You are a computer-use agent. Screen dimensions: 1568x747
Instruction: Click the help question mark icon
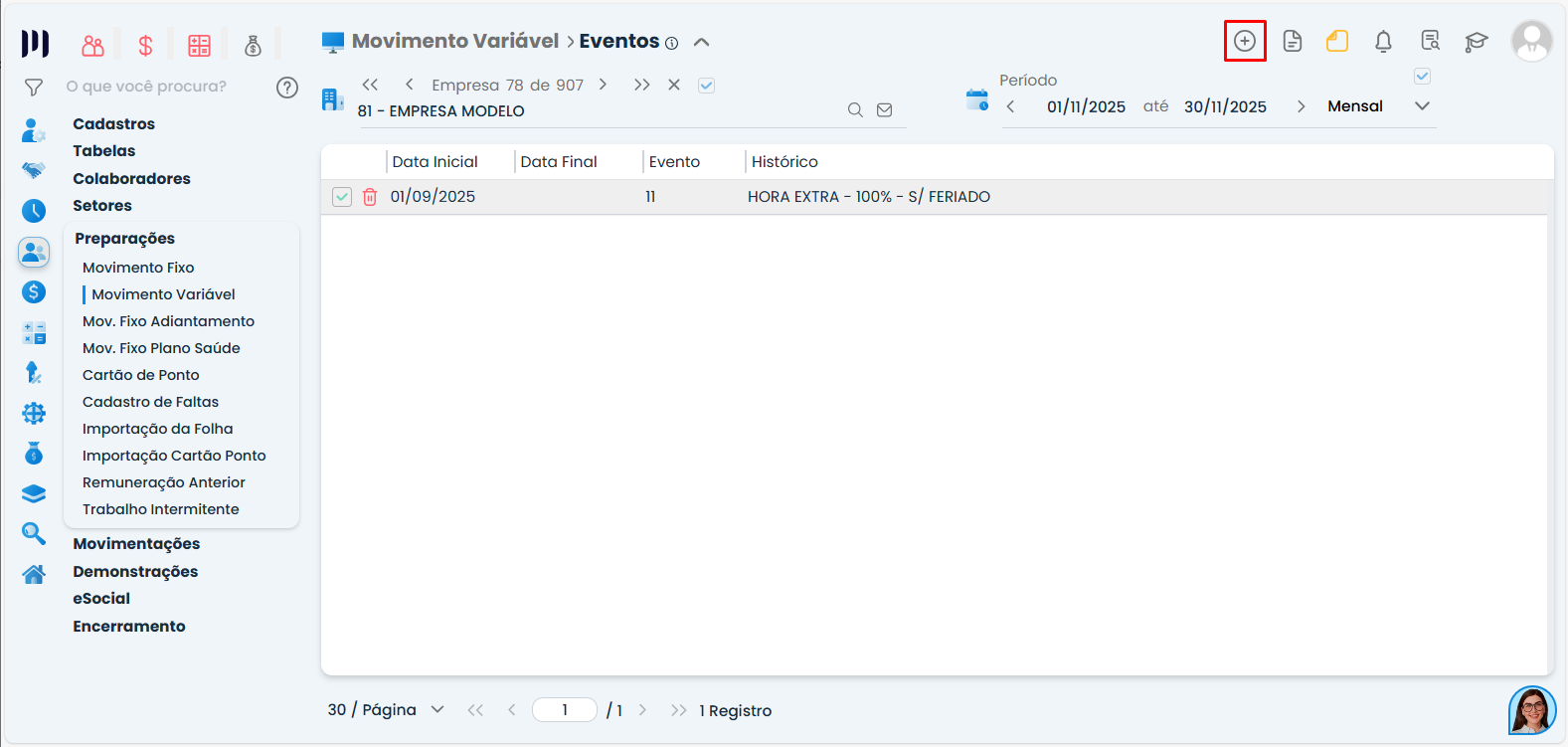pyautogui.click(x=287, y=88)
